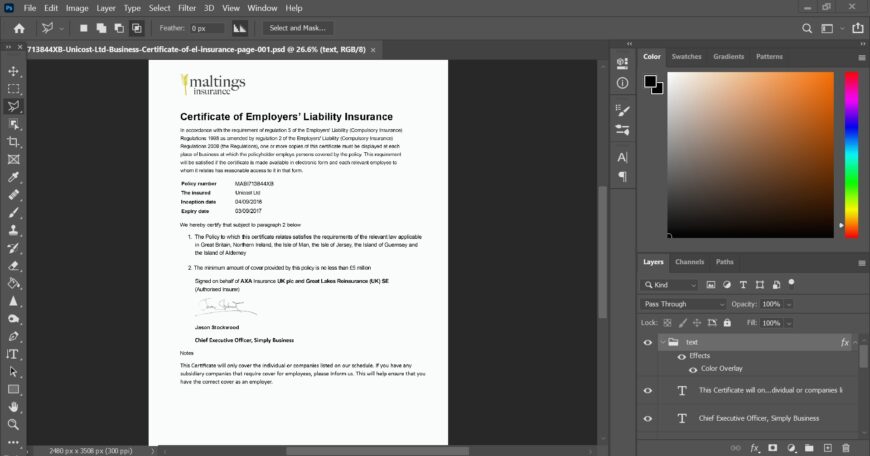Viewport: 870px width, 456px height.
Task: Add a layer mask
Action: [772, 448]
